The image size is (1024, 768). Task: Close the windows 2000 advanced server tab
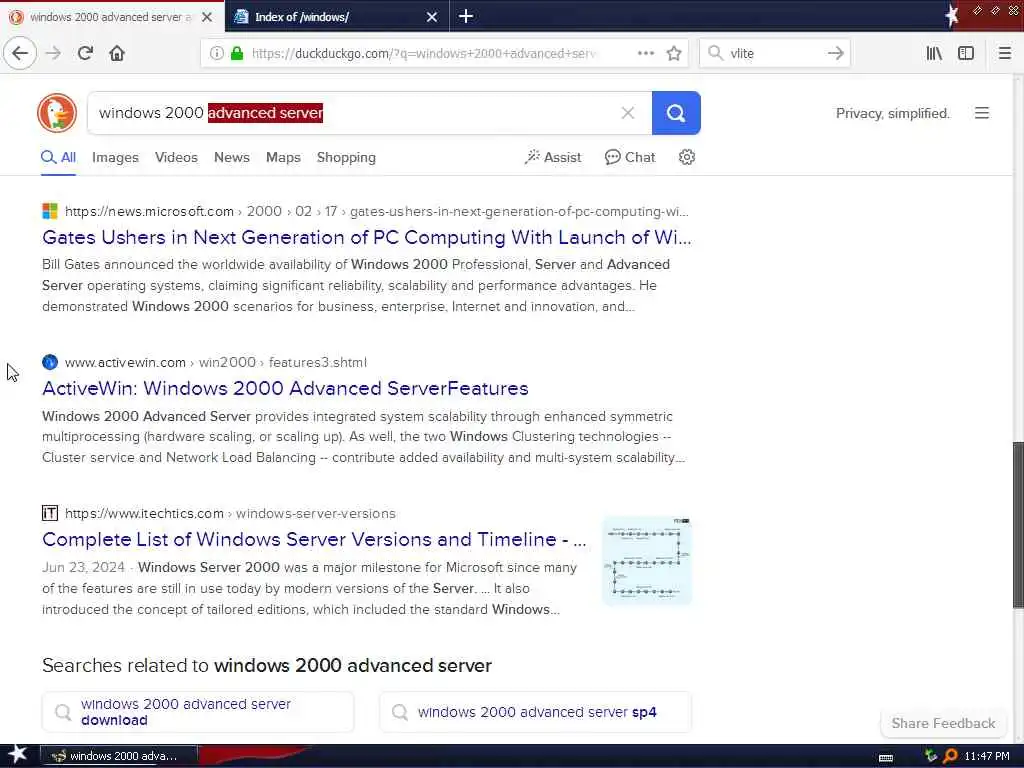point(207,17)
